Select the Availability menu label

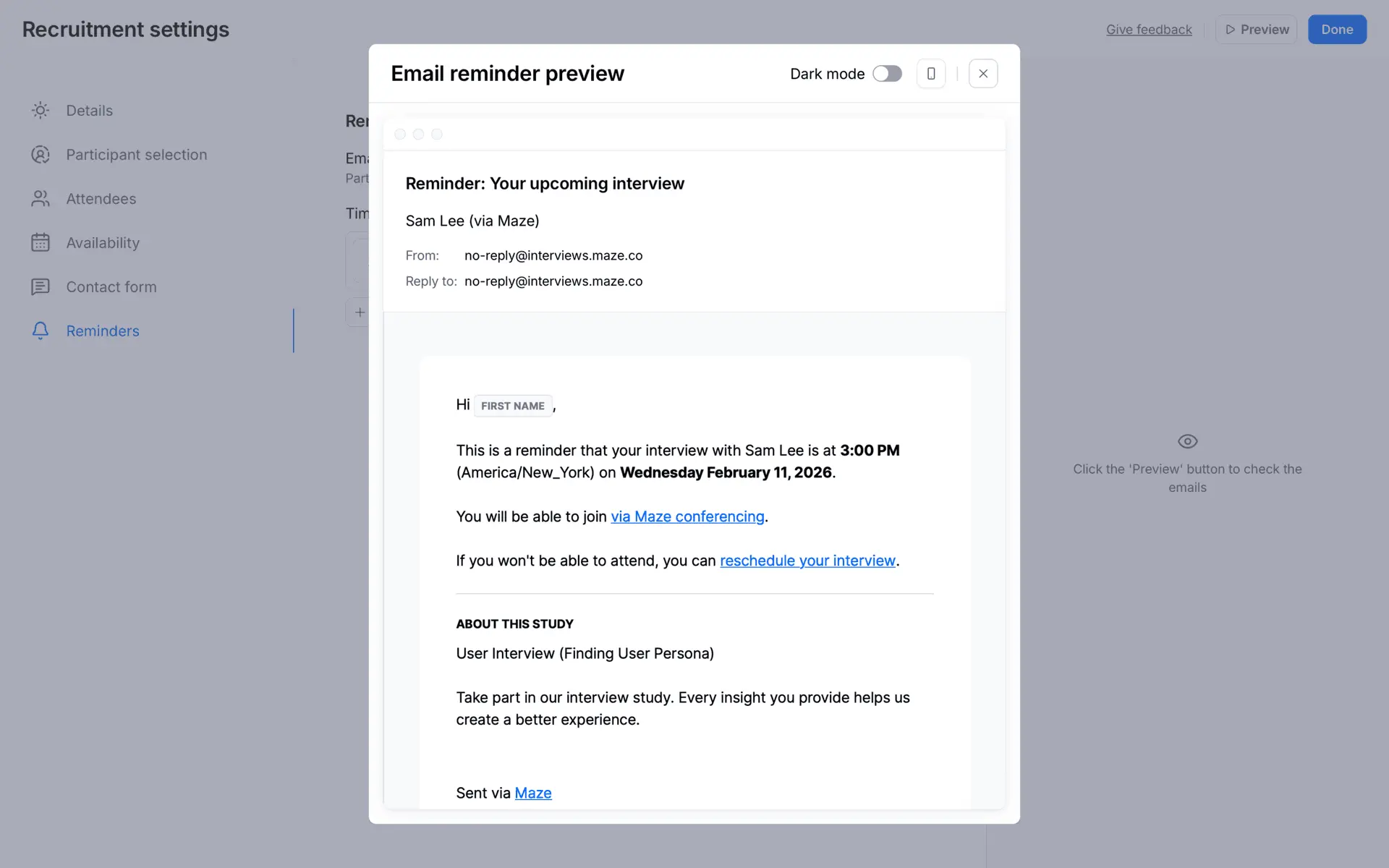coord(103,243)
